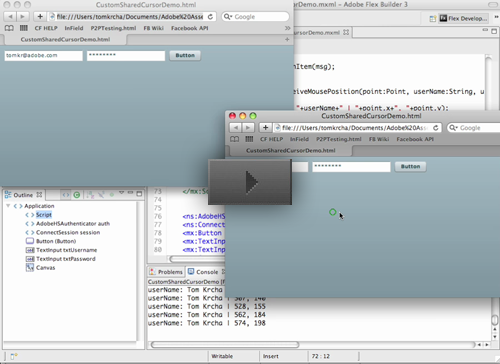Open bookmarks book icon in rear Safari
500x364 pixels.
(x=9, y=28)
